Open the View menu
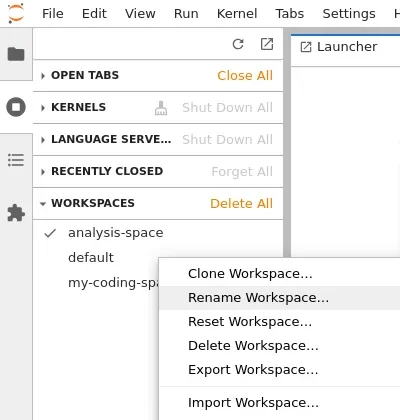The image size is (400, 420). (x=140, y=14)
